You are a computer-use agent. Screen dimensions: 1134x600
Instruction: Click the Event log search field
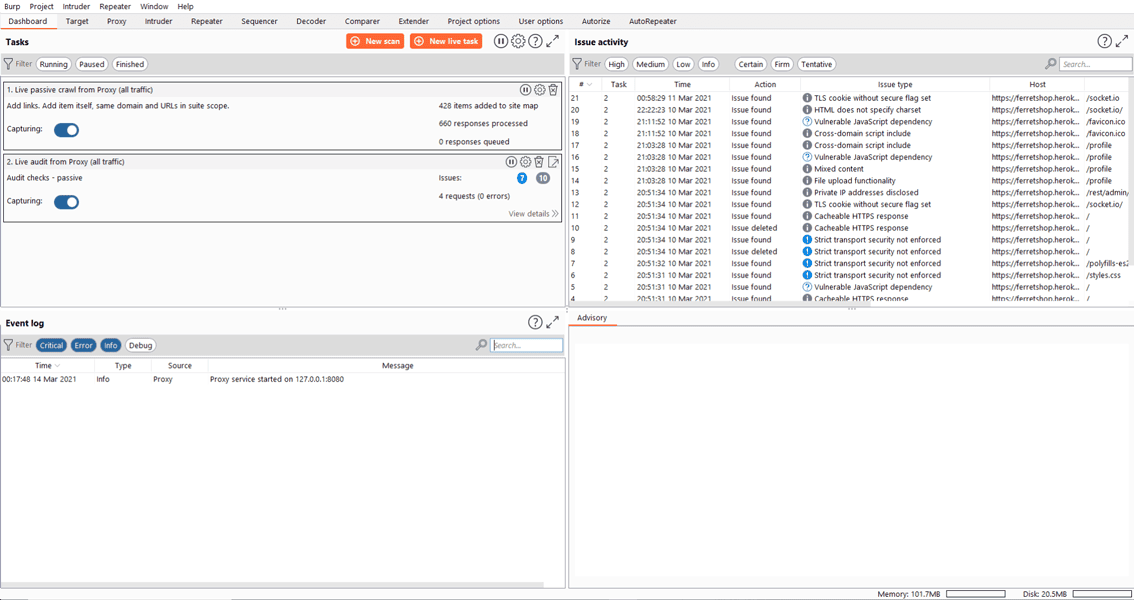point(526,346)
